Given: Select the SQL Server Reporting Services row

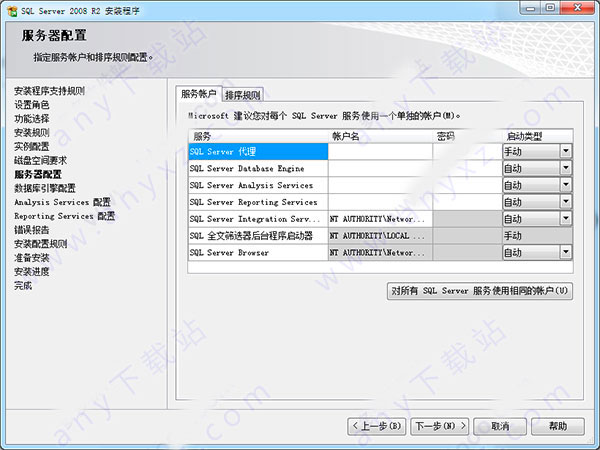Looking at the screenshot, I should pos(258,202).
